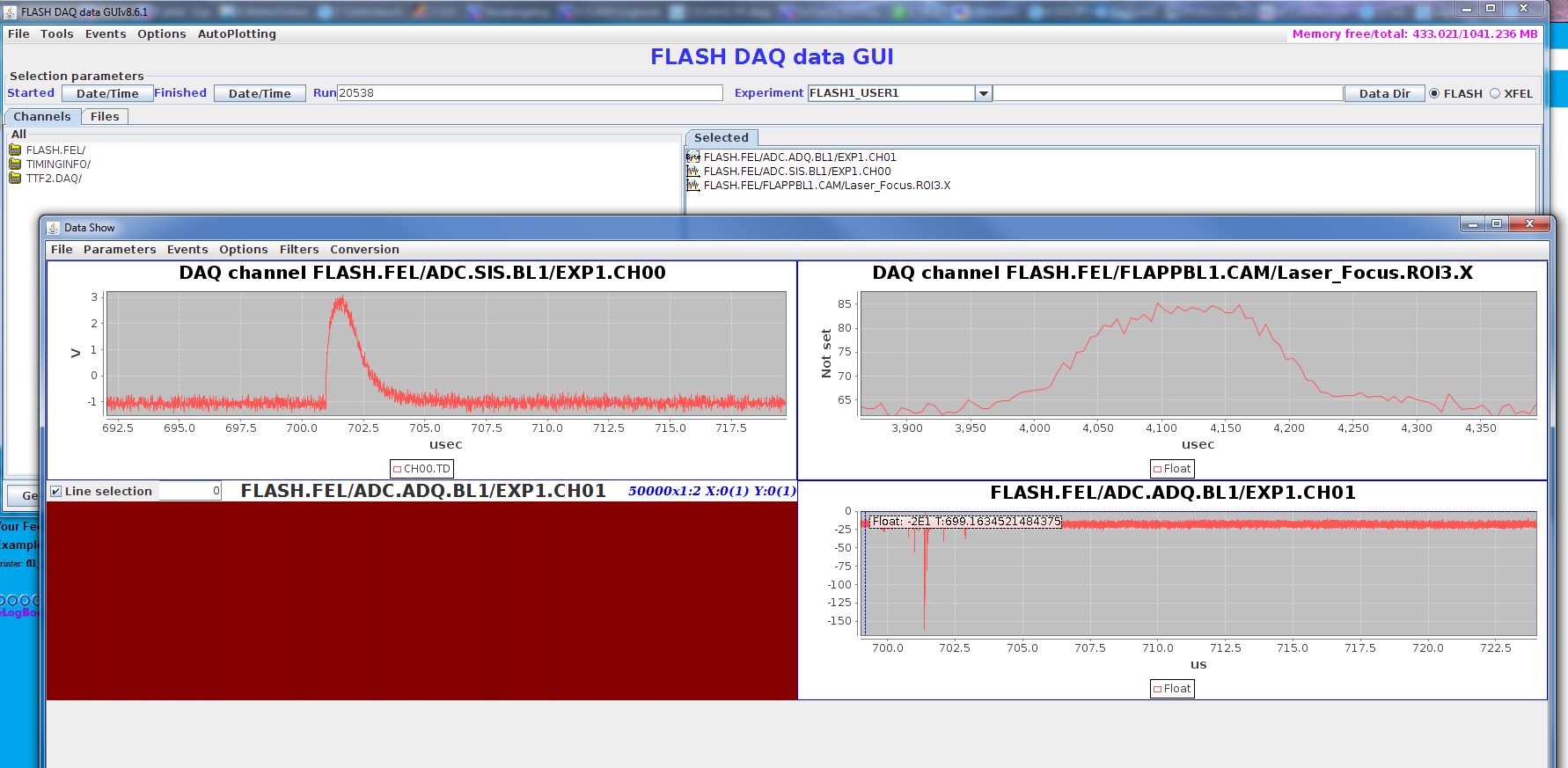
Task: Click the Data Dir button
Action: coord(1384,93)
